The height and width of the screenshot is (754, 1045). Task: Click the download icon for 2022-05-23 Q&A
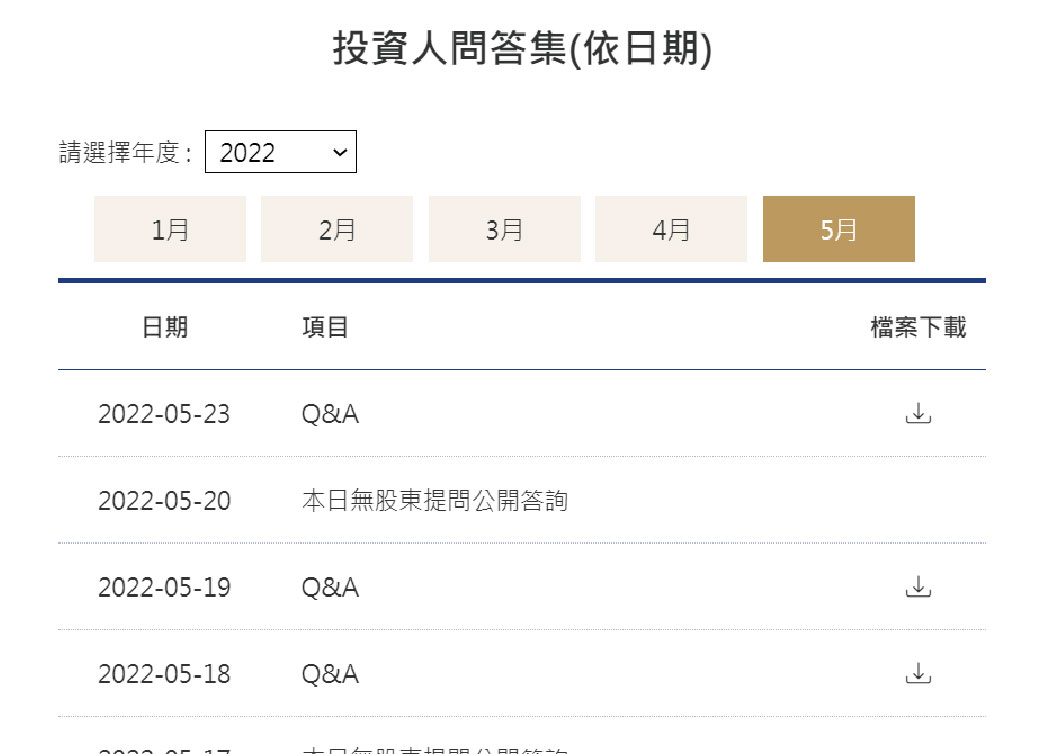[x=918, y=413]
